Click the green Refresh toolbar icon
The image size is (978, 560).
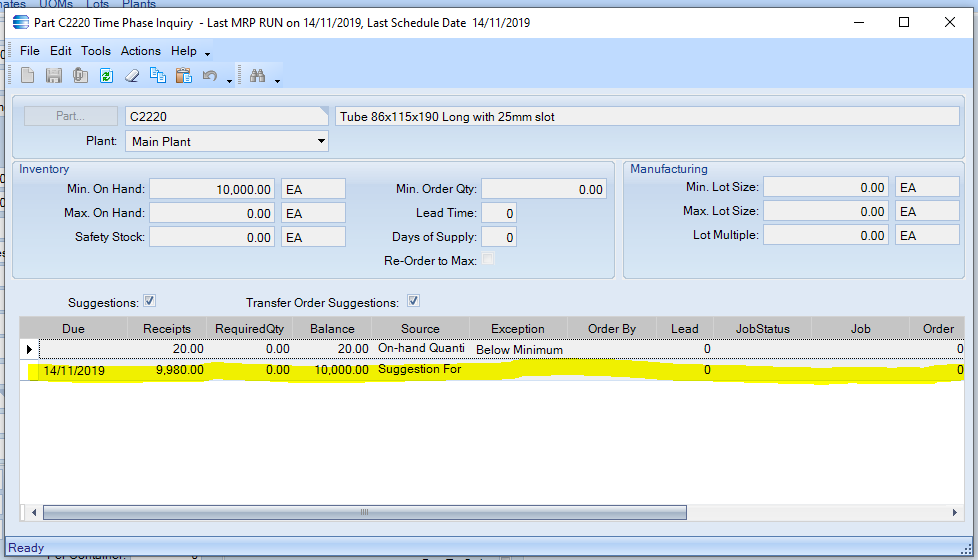pyautogui.click(x=106, y=75)
